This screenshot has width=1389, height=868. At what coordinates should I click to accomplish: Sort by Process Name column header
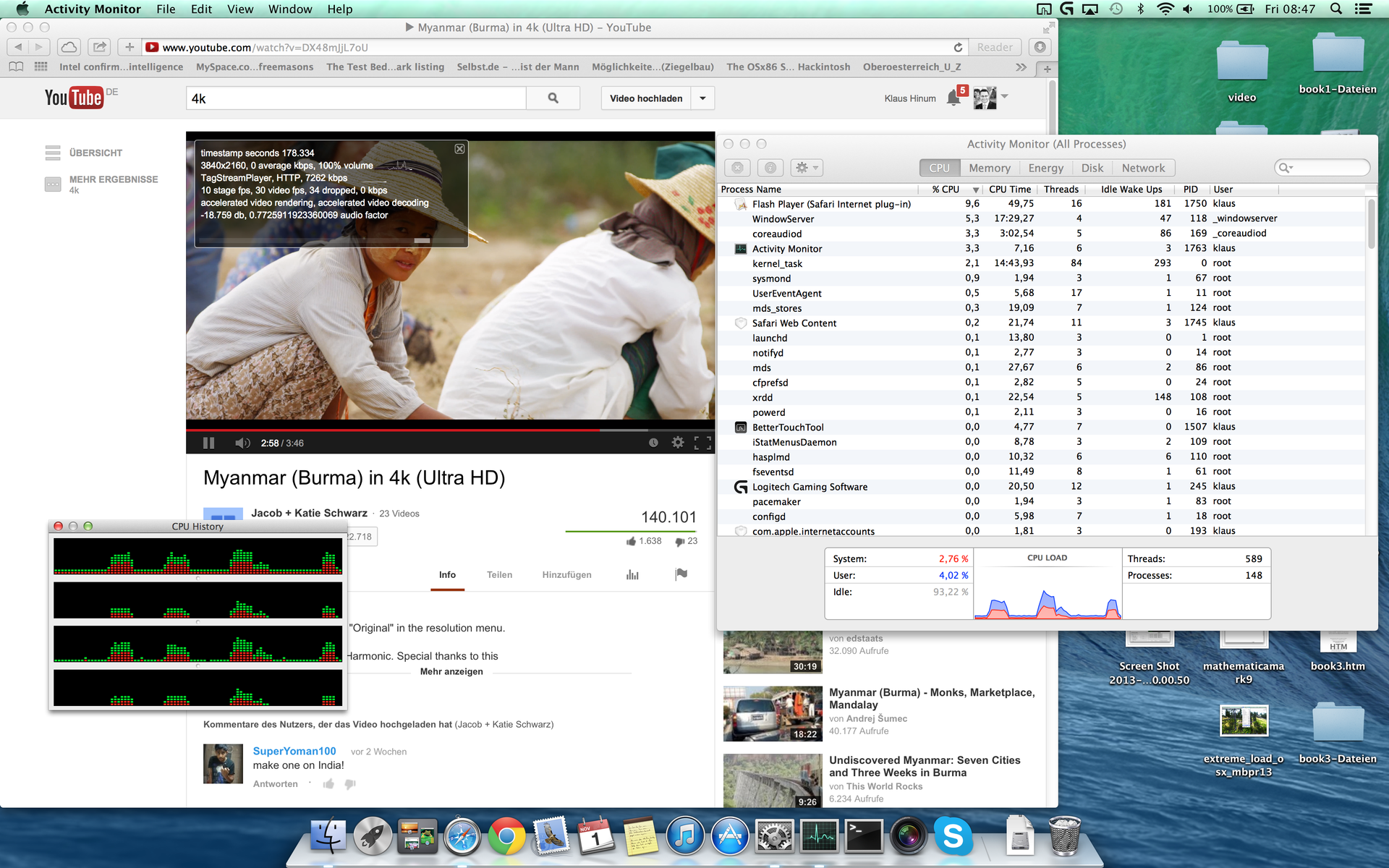pos(817,190)
